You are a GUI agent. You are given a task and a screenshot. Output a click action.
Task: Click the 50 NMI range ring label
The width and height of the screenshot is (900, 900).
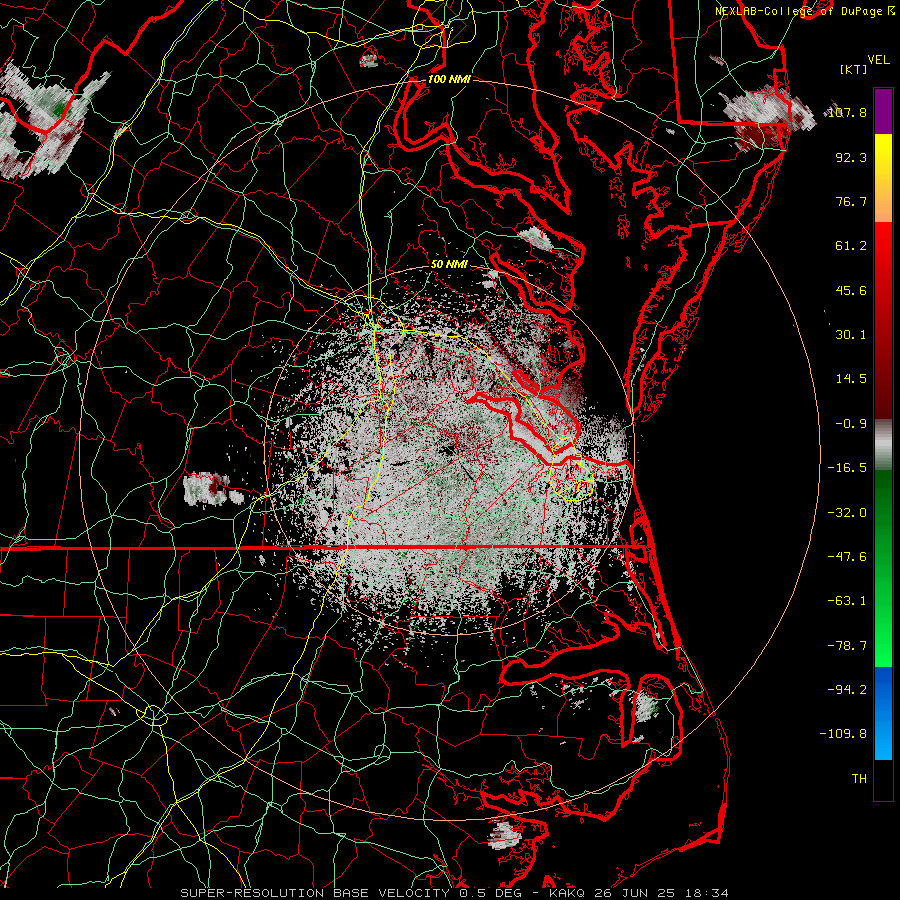pos(449,265)
